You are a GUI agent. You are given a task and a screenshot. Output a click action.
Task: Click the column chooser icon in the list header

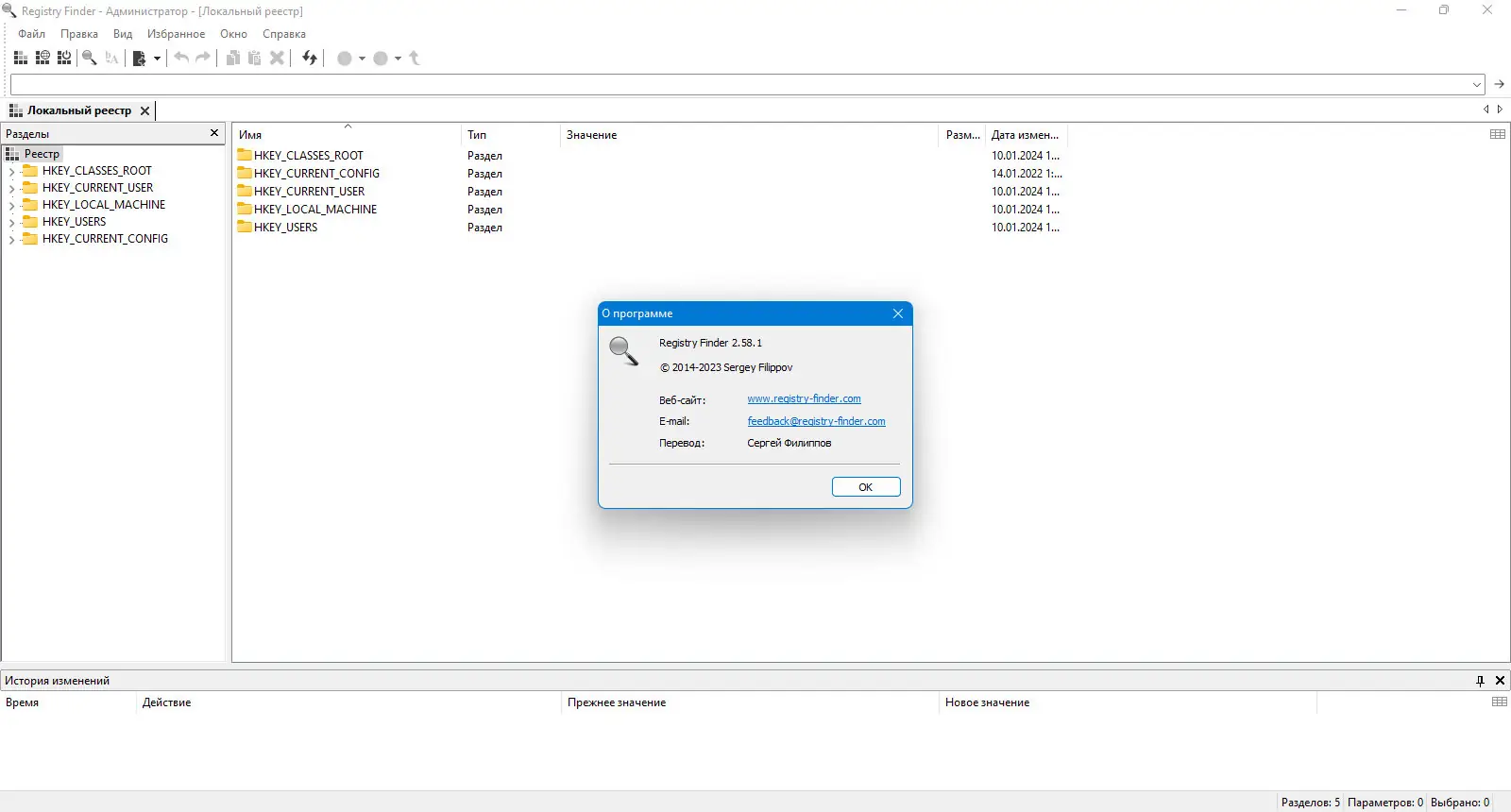click(x=1498, y=134)
